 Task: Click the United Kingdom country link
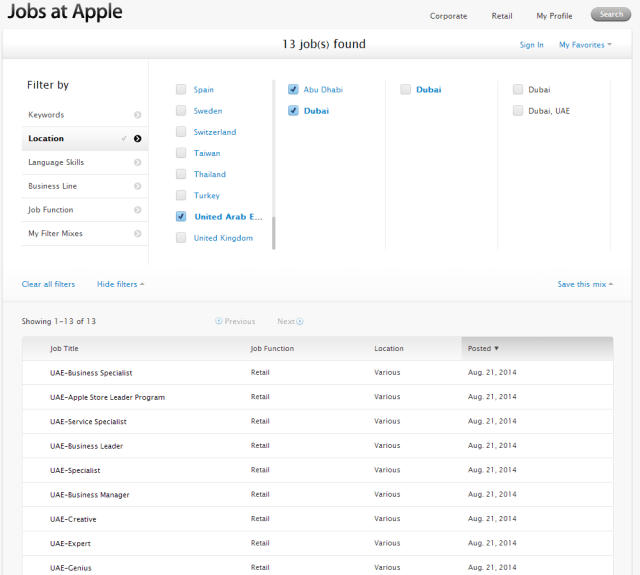pos(223,238)
